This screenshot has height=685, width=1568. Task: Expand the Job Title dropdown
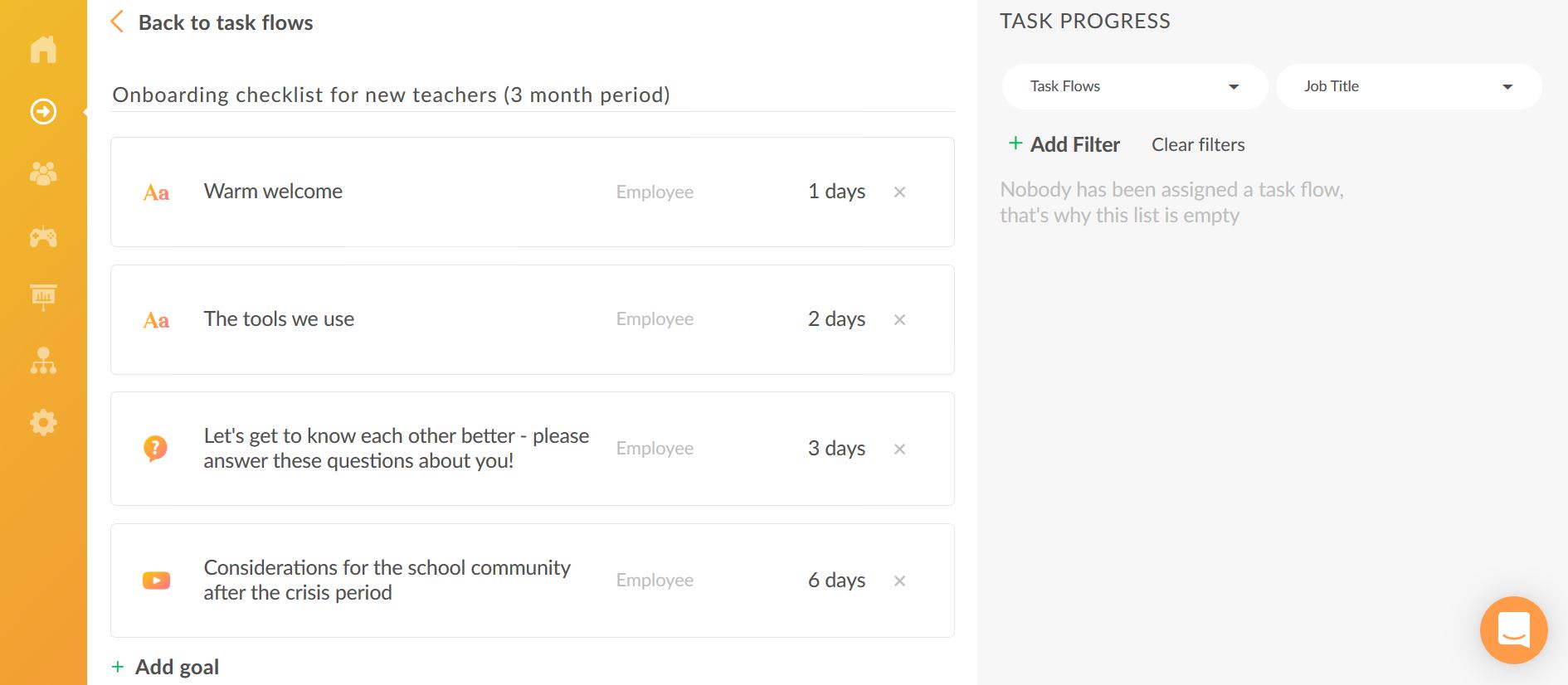point(1408,86)
